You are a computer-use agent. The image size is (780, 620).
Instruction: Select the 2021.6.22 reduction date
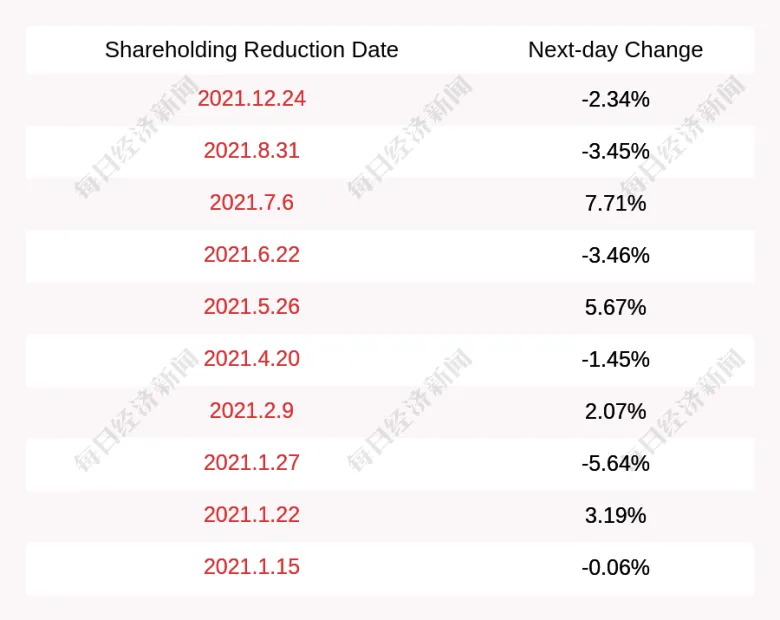pyautogui.click(x=251, y=255)
